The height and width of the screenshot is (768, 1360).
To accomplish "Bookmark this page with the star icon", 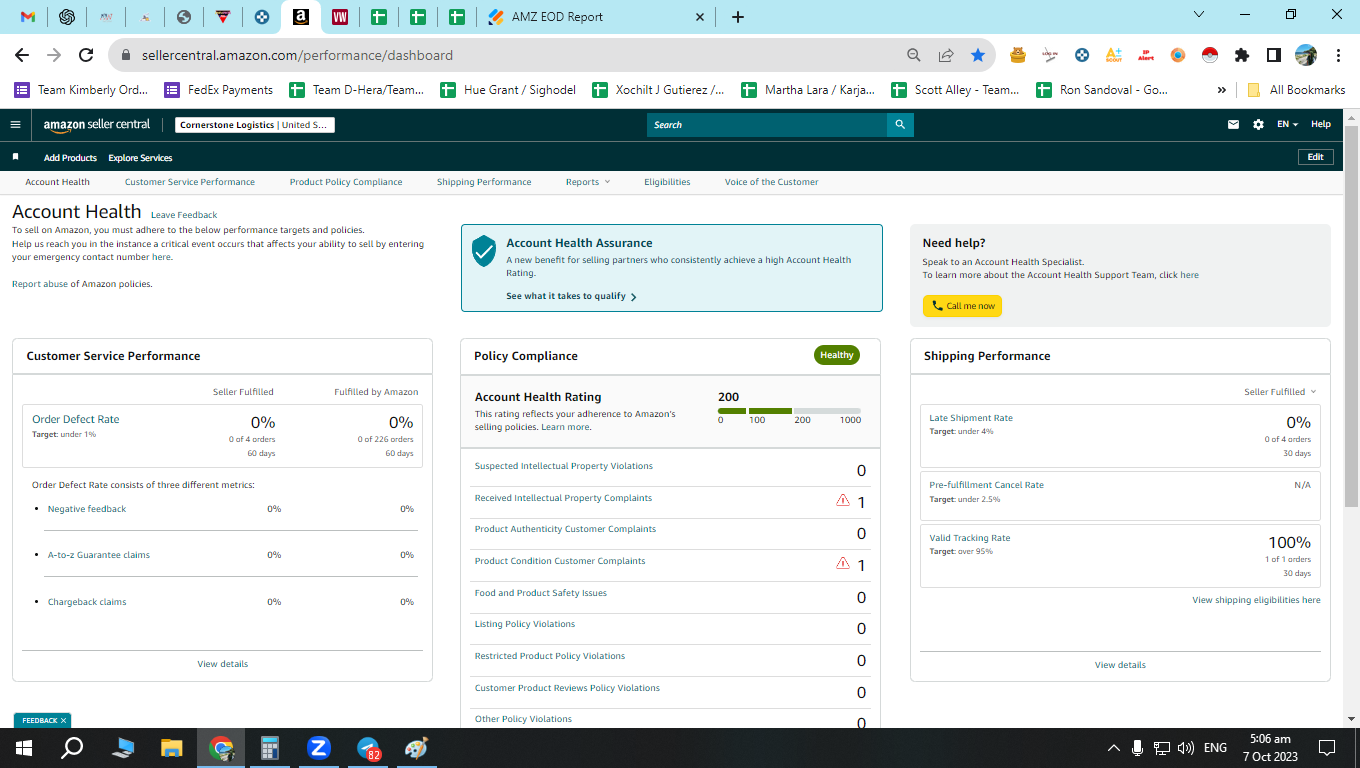I will coord(978,55).
